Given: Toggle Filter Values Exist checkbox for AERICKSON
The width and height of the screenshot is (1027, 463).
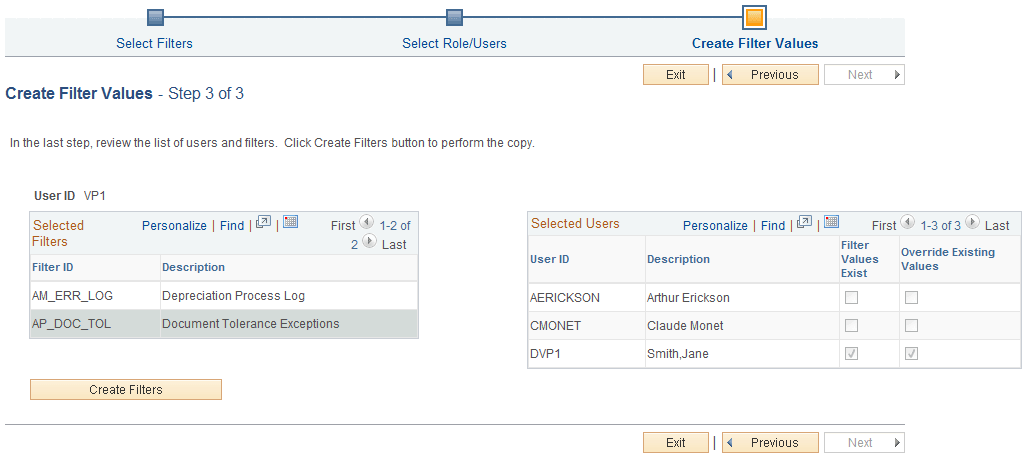Looking at the screenshot, I should pyautogui.click(x=851, y=297).
